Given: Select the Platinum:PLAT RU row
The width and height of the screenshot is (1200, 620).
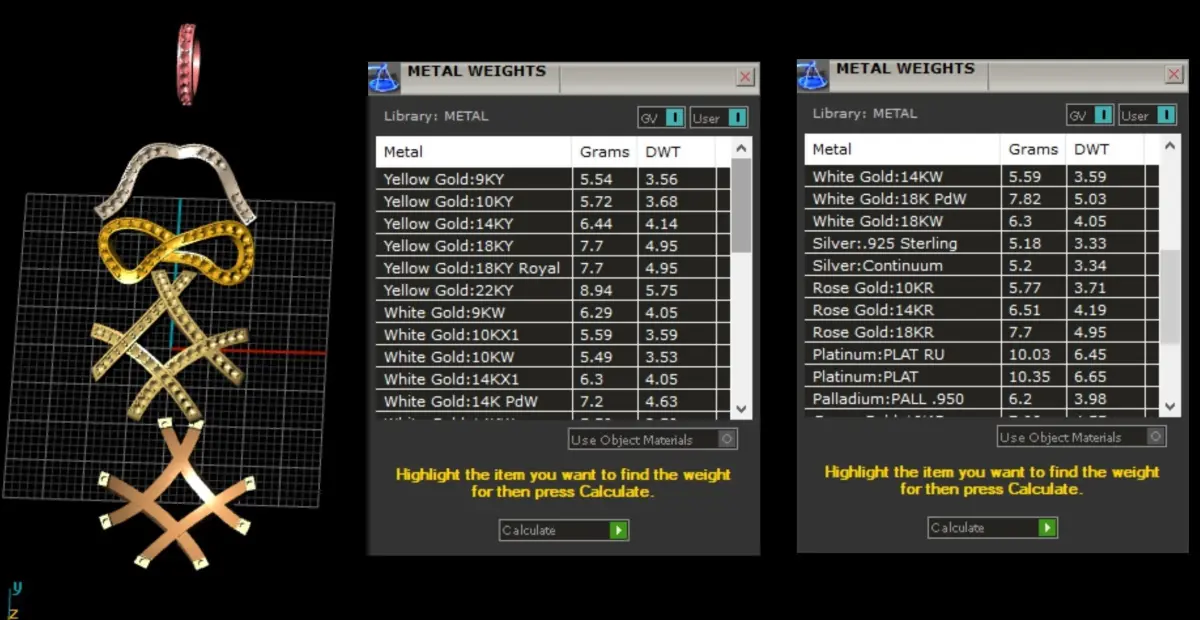Looking at the screenshot, I should tap(982, 354).
